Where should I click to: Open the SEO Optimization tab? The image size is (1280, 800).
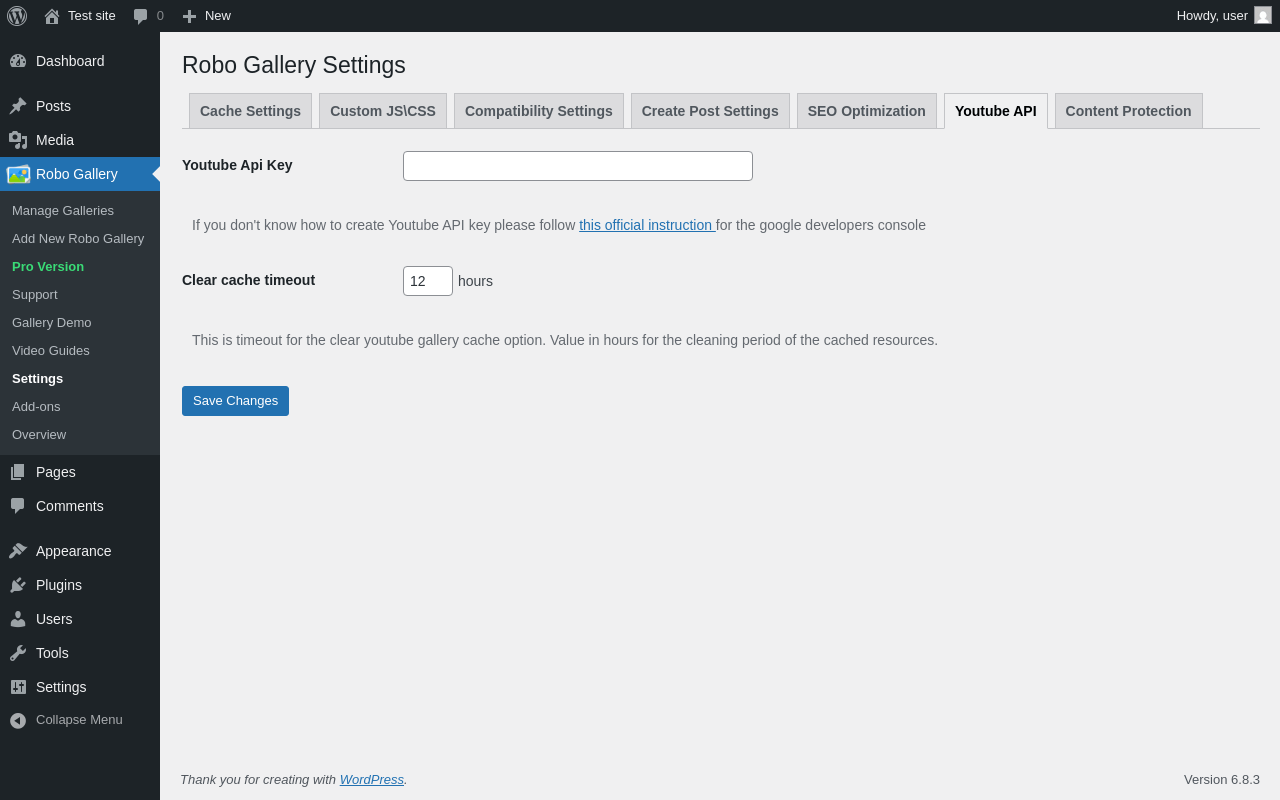point(866,111)
